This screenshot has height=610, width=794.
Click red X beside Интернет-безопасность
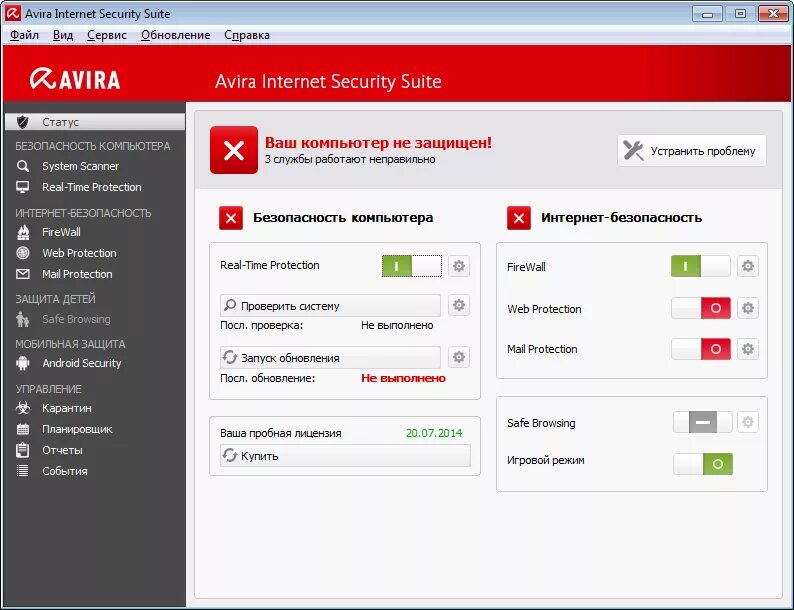(519, 218)
